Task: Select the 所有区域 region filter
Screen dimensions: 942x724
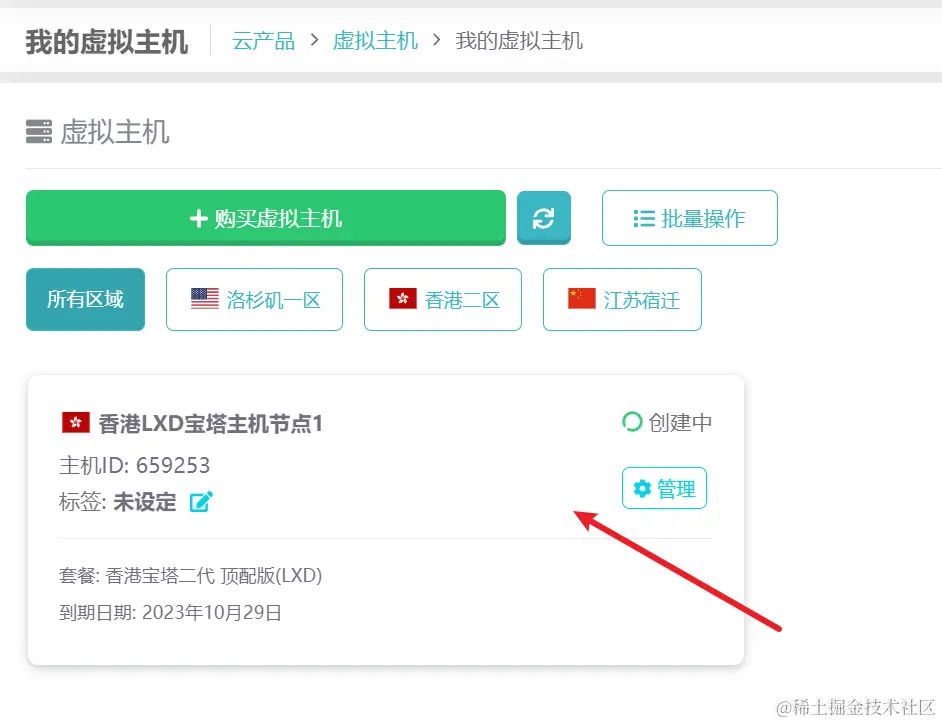Action: point(85,299)
